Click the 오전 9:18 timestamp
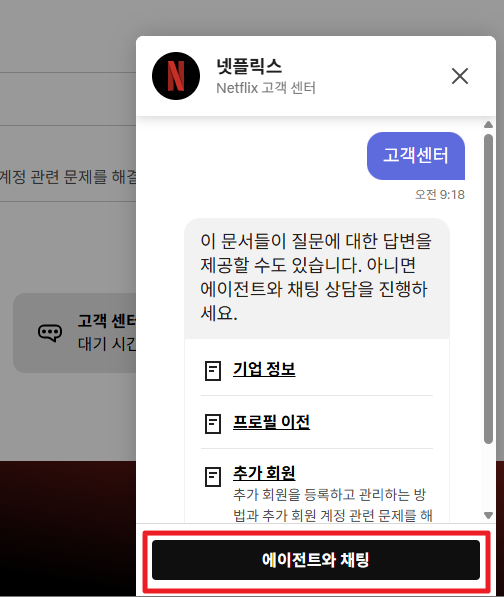 click(x=440, y=195)
